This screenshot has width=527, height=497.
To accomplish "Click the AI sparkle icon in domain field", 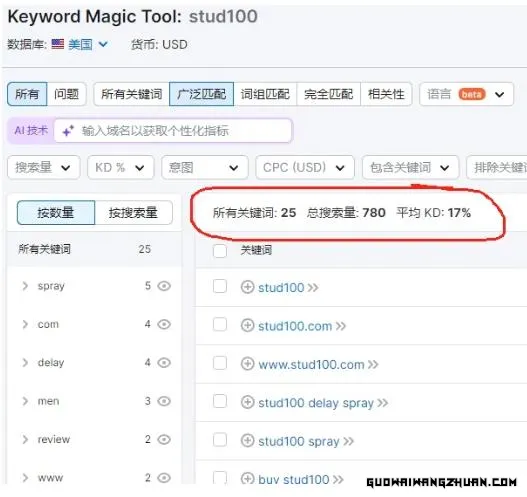I will pyautogui.click(x=68, y=130).
